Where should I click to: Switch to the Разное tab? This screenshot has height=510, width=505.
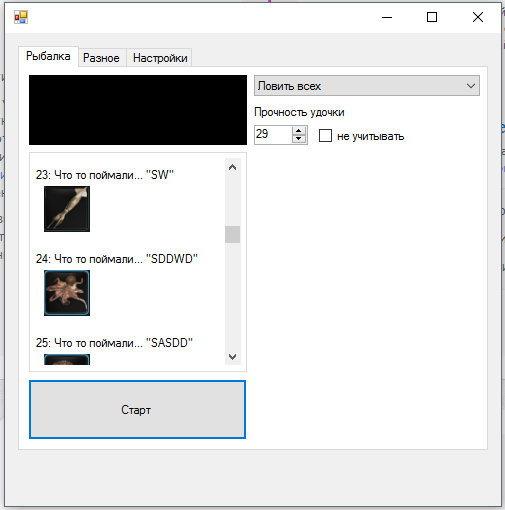(101, 58)
